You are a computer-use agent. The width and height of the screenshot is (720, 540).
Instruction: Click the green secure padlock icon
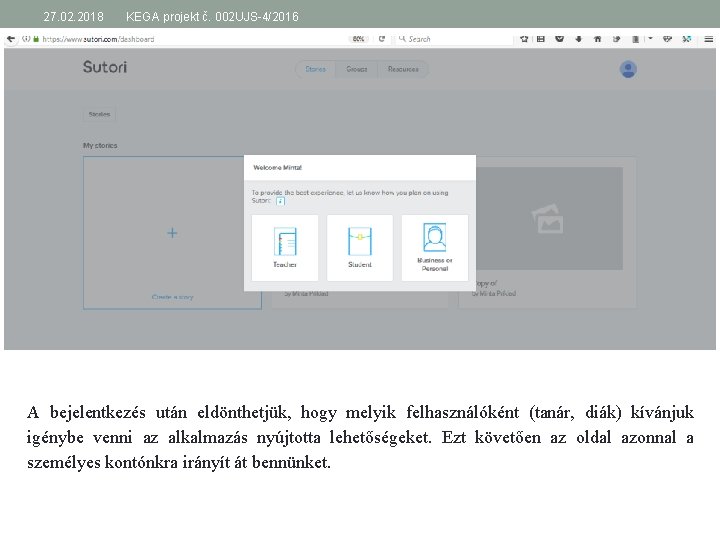click(x=36, y=39)
